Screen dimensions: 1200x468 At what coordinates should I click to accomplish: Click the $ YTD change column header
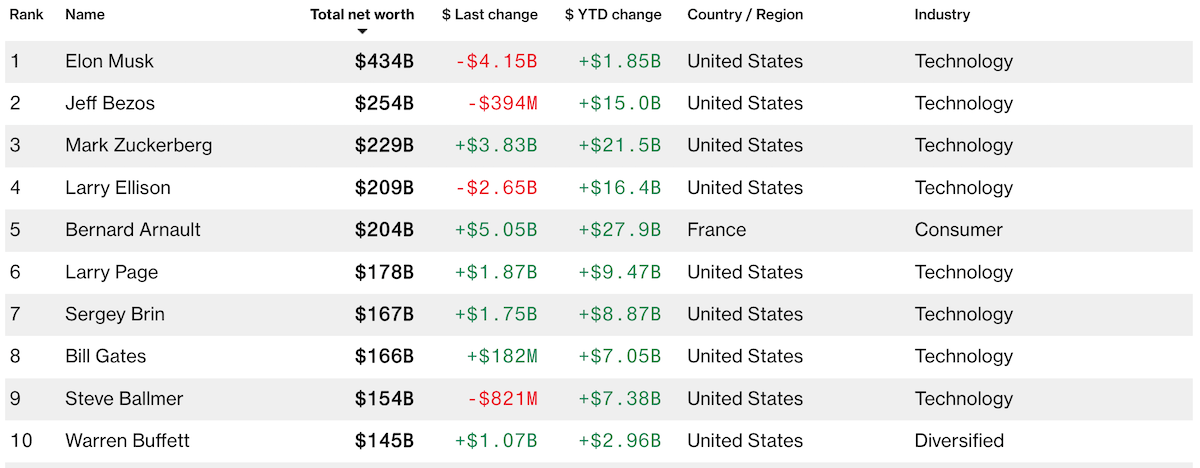tap(613, 15)
